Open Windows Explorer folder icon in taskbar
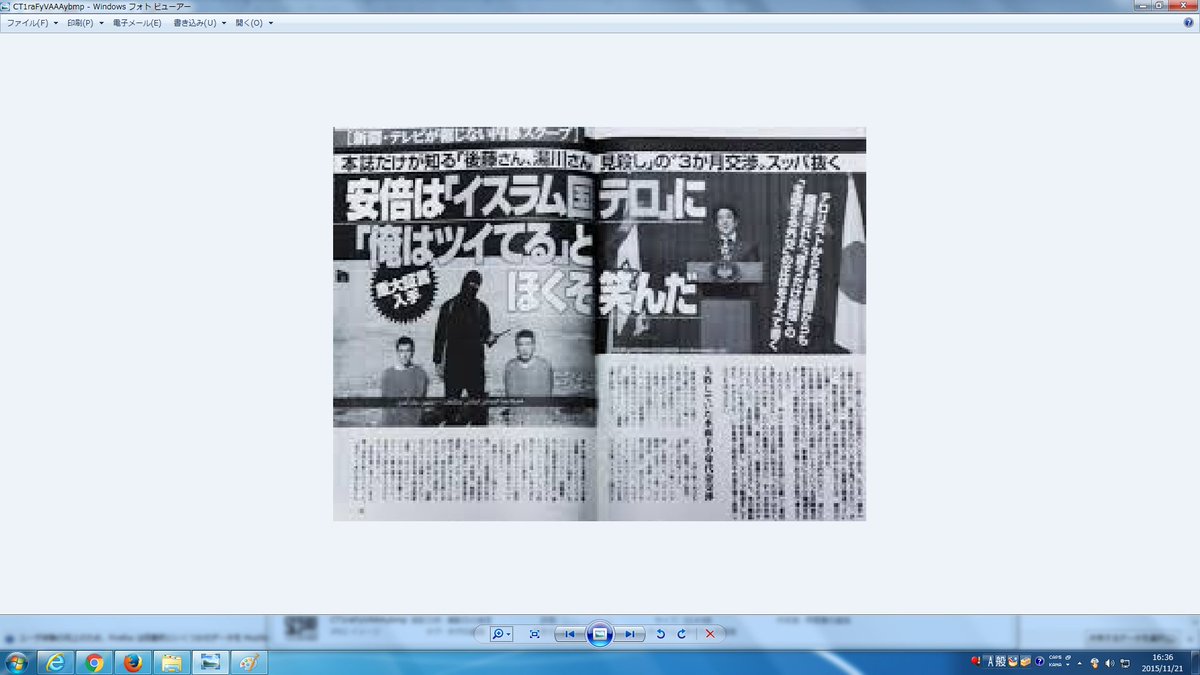 (x=172, y=662)
